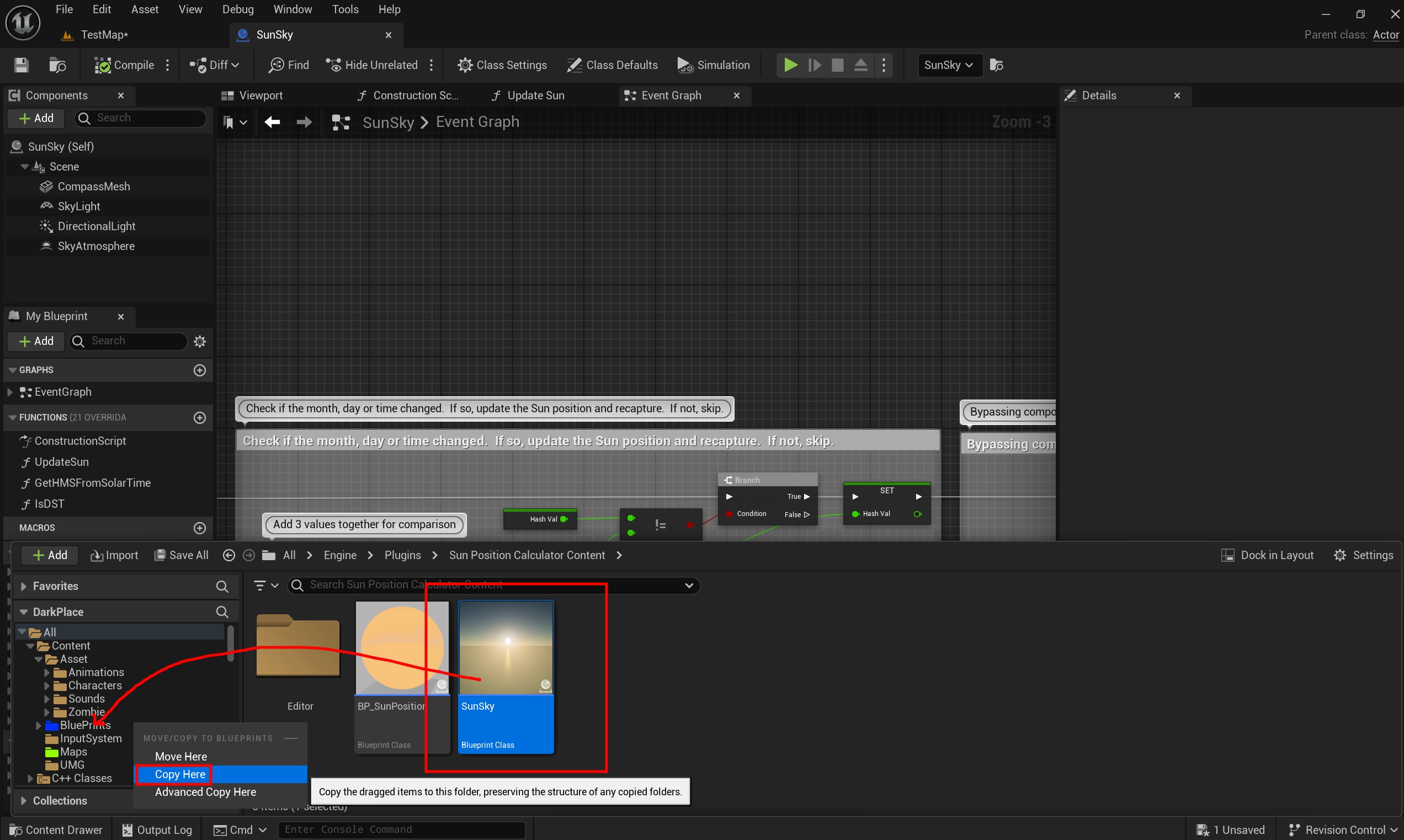The width and height of the screenshot is (1404, 840).
Task: Click the Find in blueprint icon
Action: pos(276,66)
